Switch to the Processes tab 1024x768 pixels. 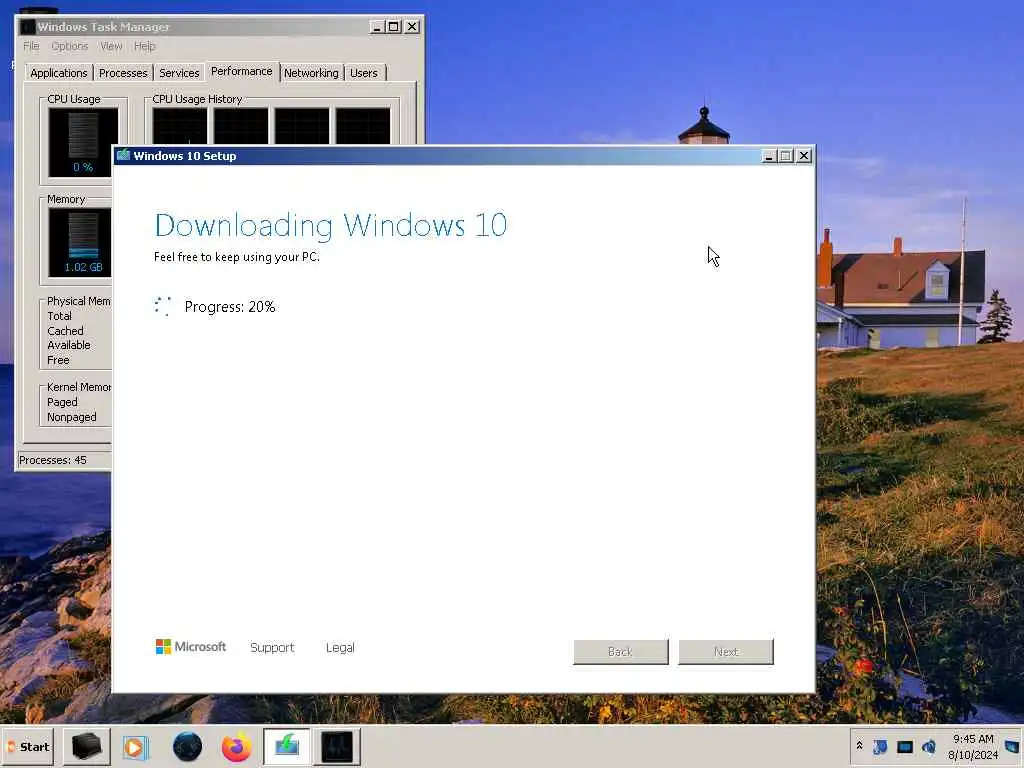coord(123,72)
